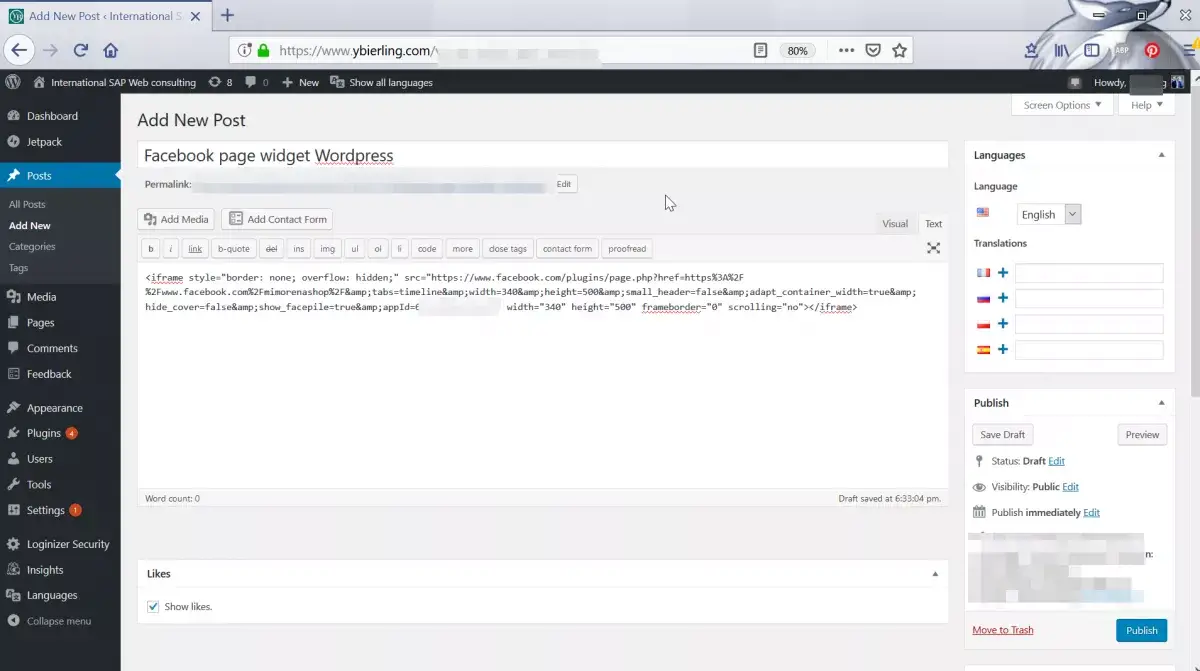The height and width of the screenshot is (671, 1200).
Task: Toggle distraction-free fullscreen editor icon
Action: (x=933, y=248)
